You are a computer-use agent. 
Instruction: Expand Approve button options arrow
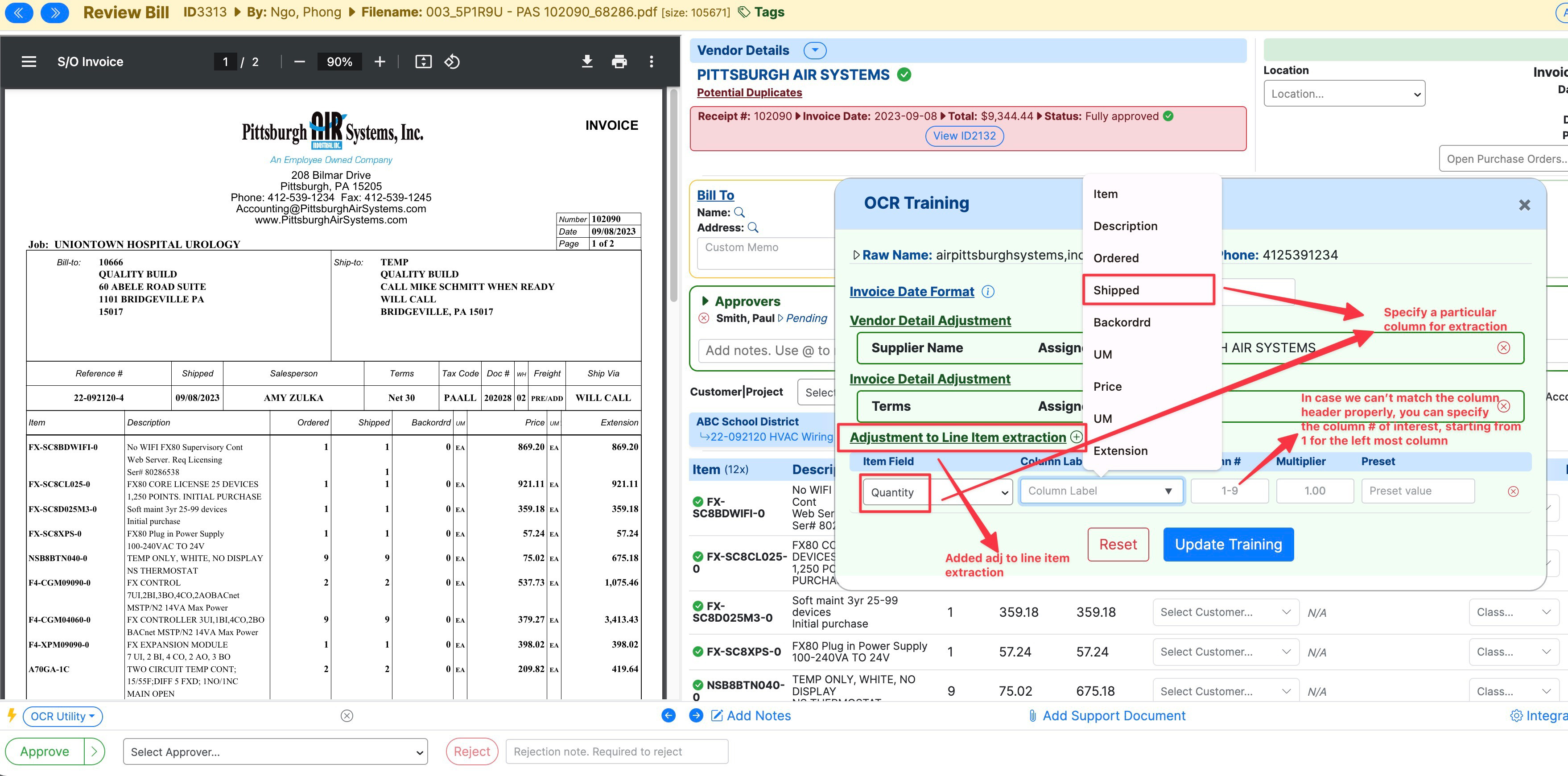[95, 751]
